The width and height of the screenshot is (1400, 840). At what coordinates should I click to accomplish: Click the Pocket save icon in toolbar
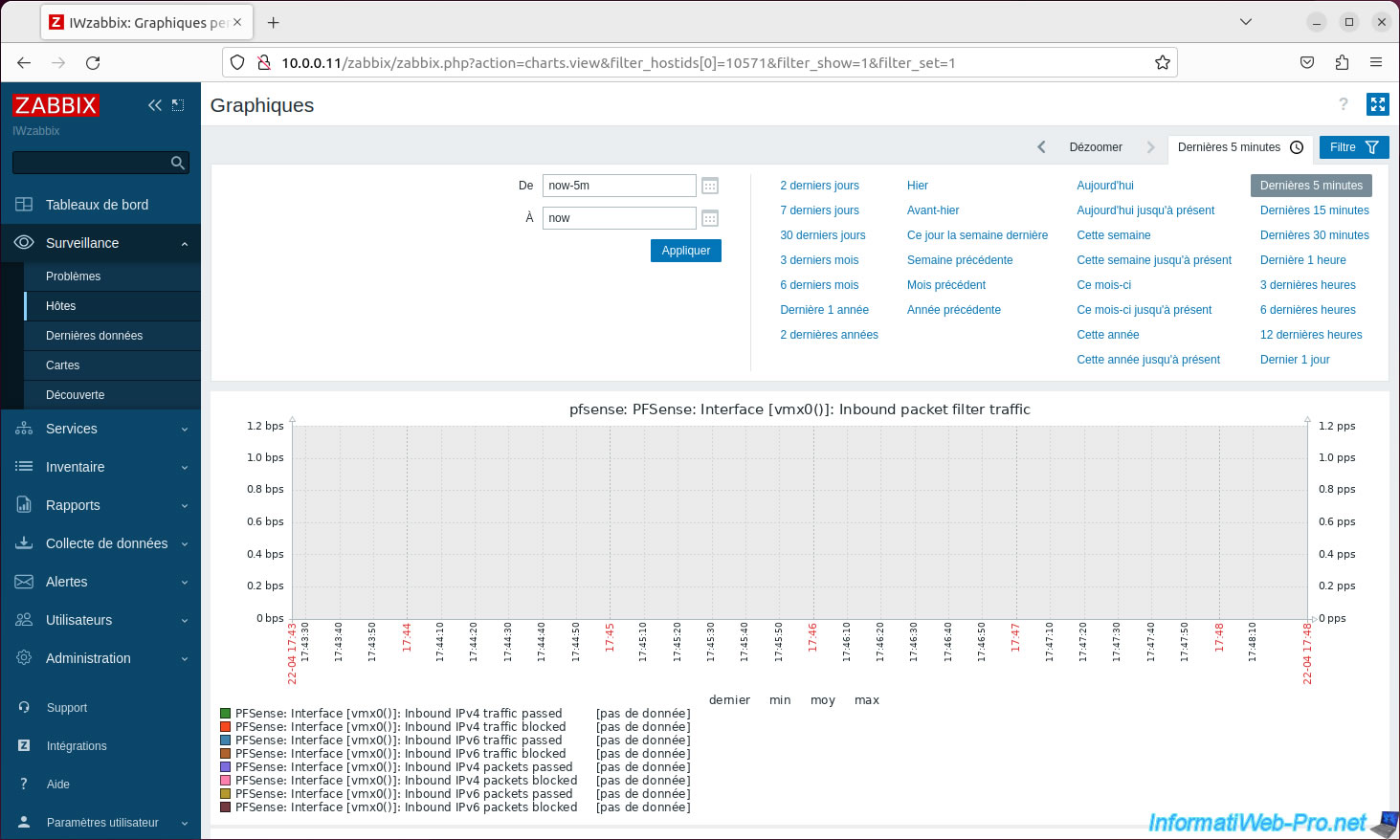click(1307, 62)
